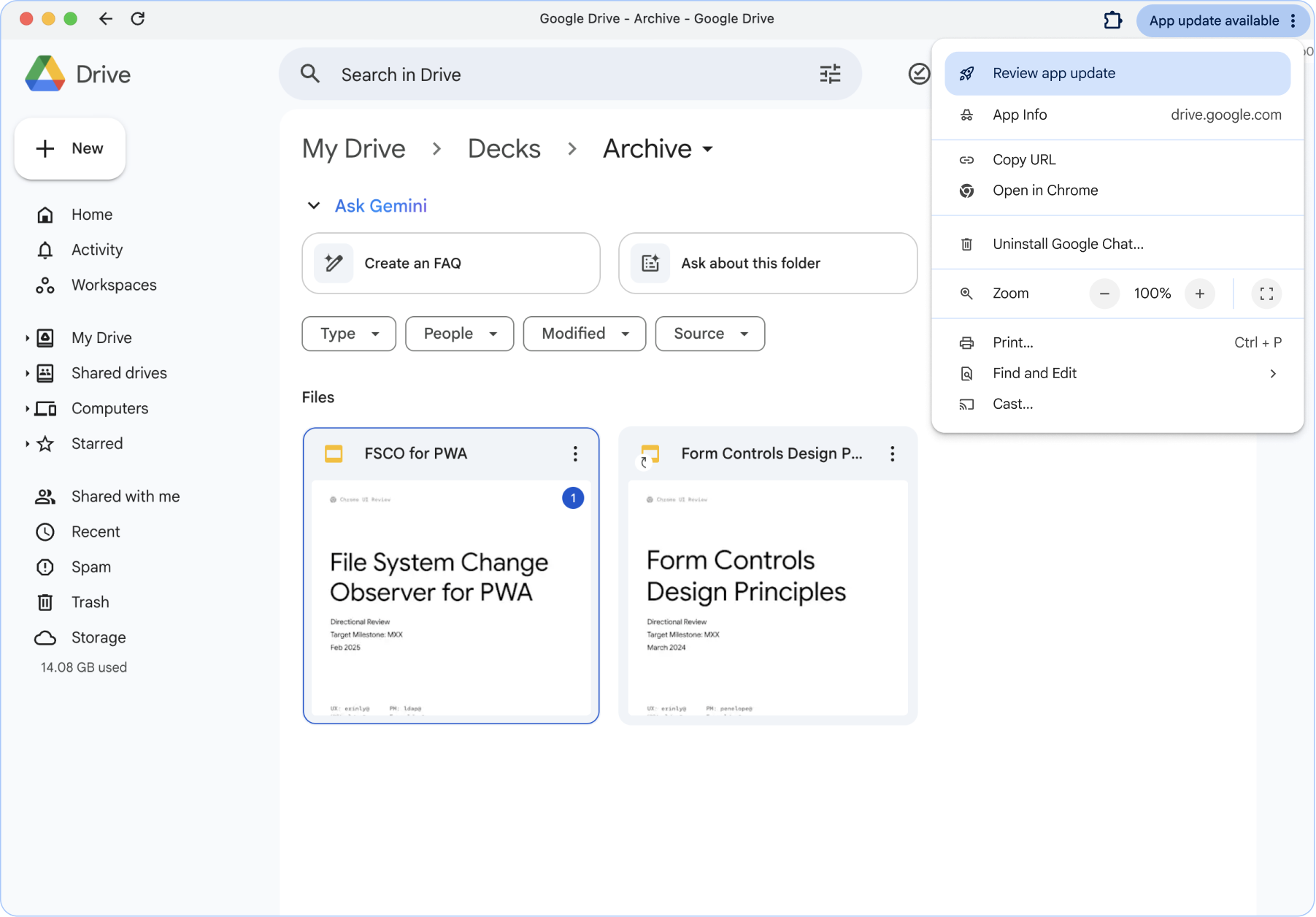Choose Open in Chrome from menu

tap(1044, 191)
